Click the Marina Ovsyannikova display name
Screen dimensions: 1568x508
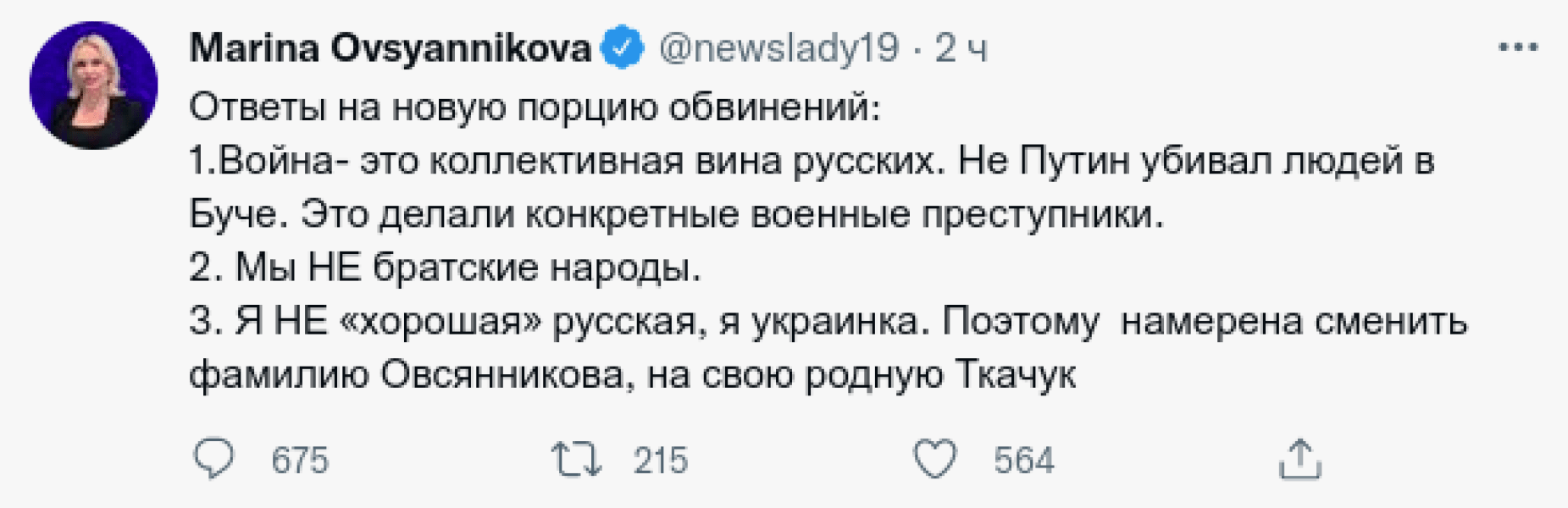coord(390,48)
